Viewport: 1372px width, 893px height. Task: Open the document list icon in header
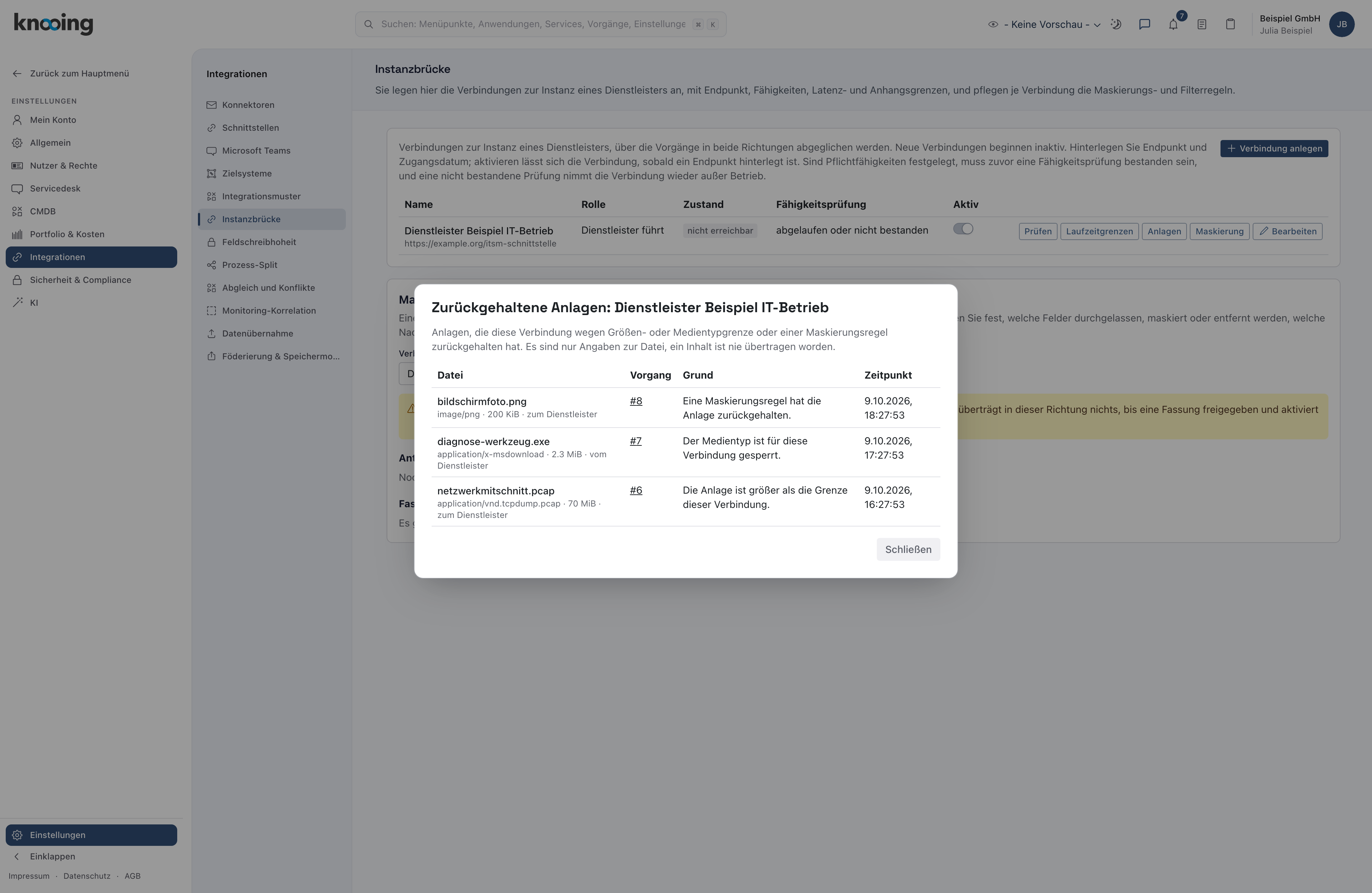pyautogui.click(x=1202, y=24)
